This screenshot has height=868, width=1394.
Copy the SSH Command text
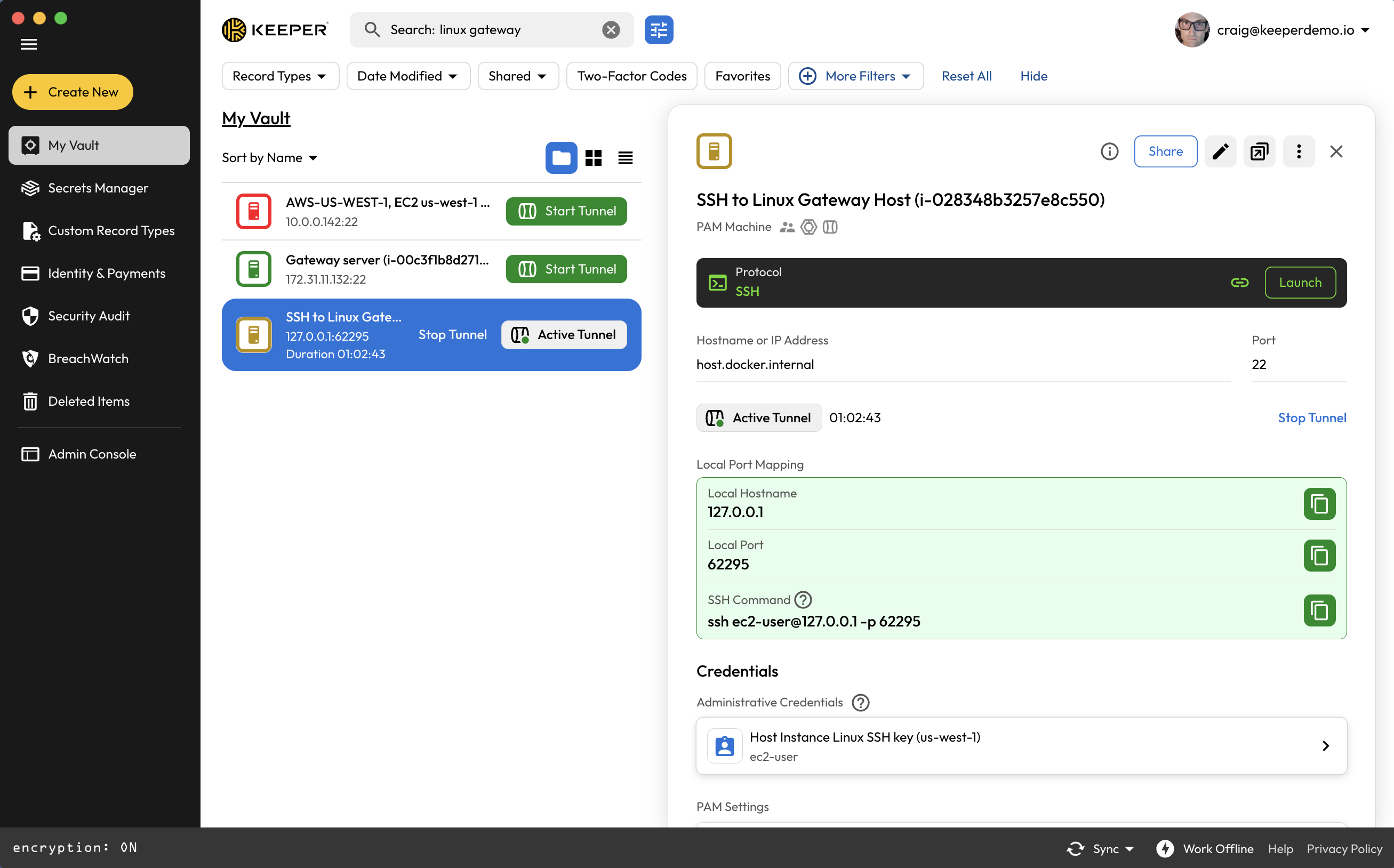tap(1319, 610)
